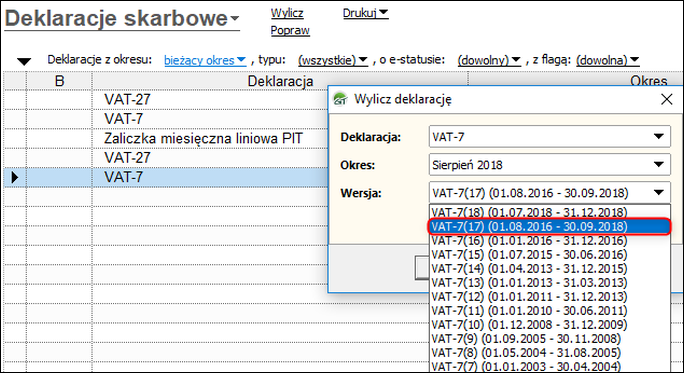This screenshot has height=373, width=684.
Task: Select the first VAT-27 row in the table
Action: (x=166, y=99)
